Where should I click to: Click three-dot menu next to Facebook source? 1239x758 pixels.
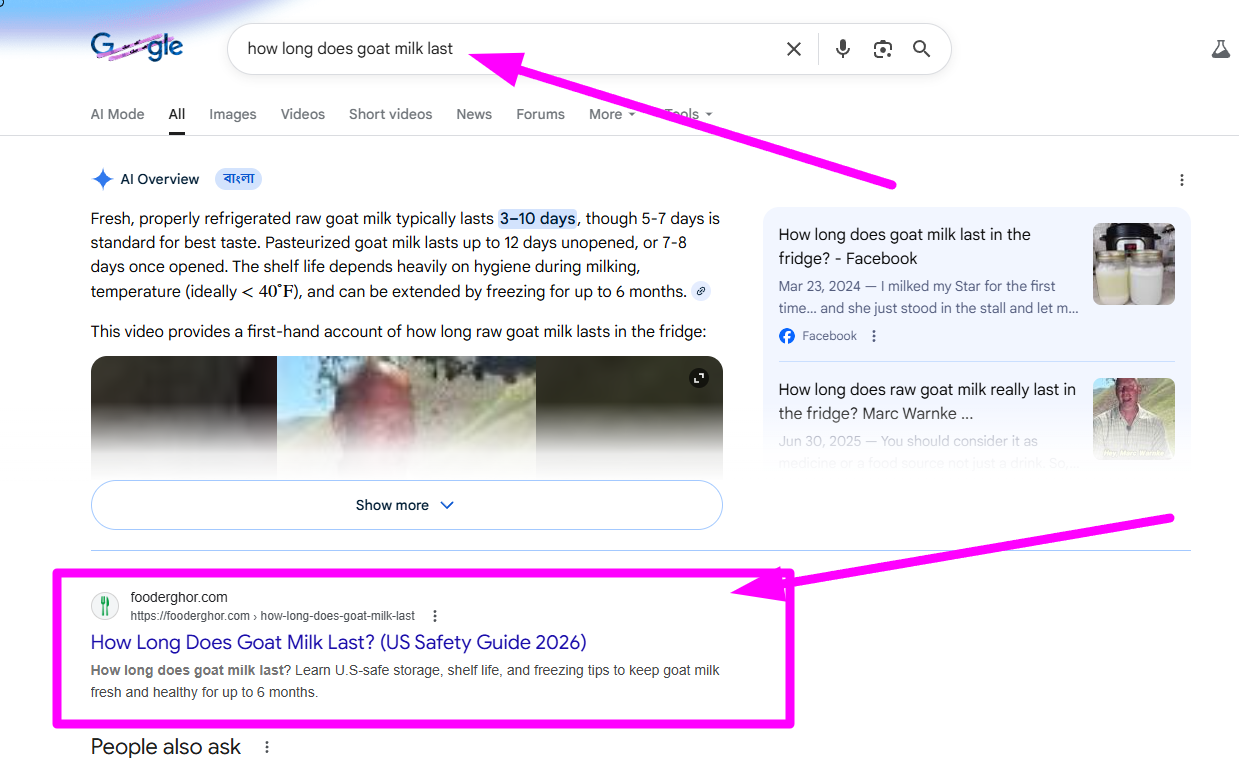[874, 336]
